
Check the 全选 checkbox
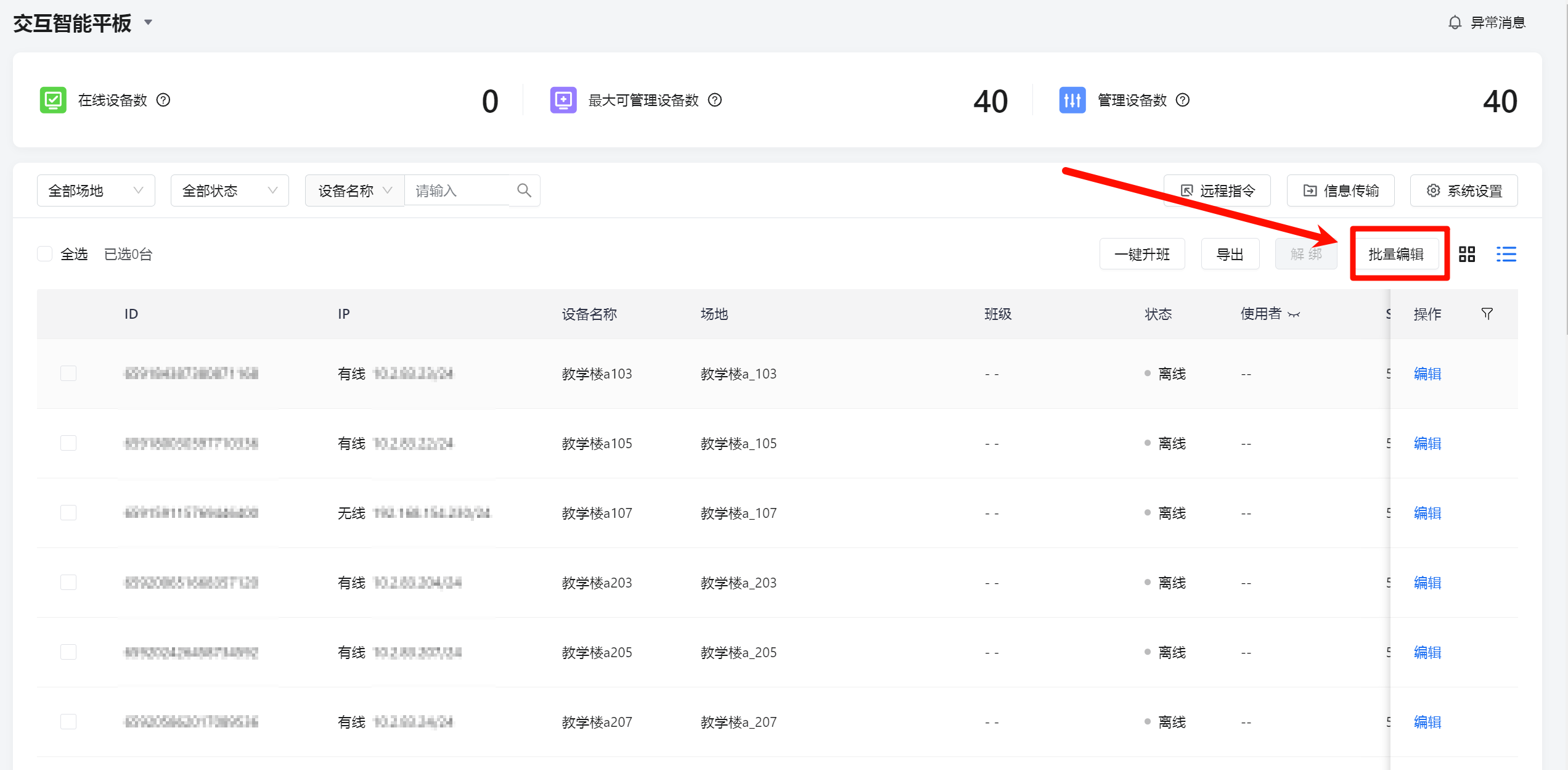point(45,254)
